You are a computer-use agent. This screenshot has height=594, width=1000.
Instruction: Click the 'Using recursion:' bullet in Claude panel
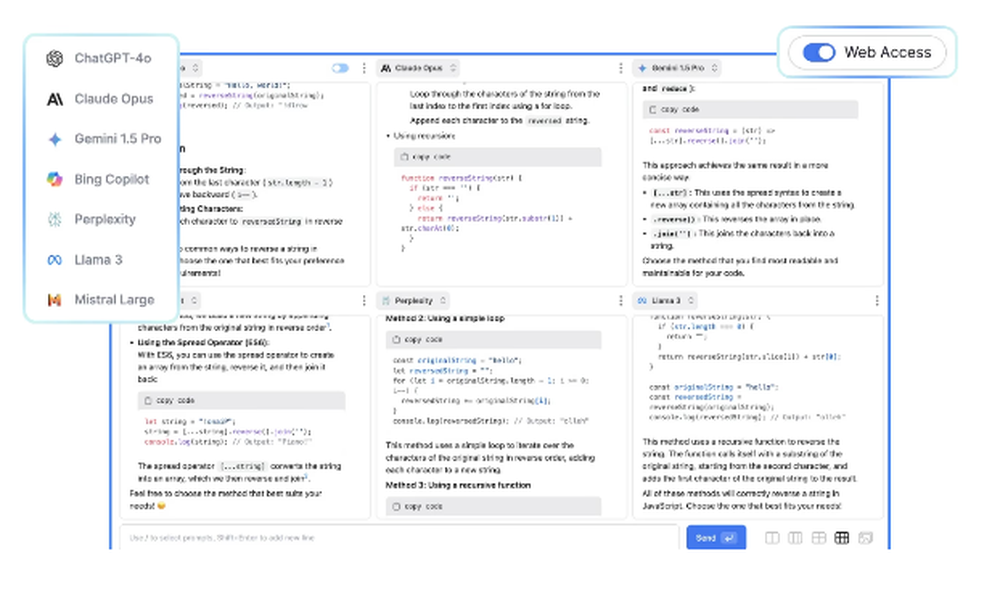423,136
